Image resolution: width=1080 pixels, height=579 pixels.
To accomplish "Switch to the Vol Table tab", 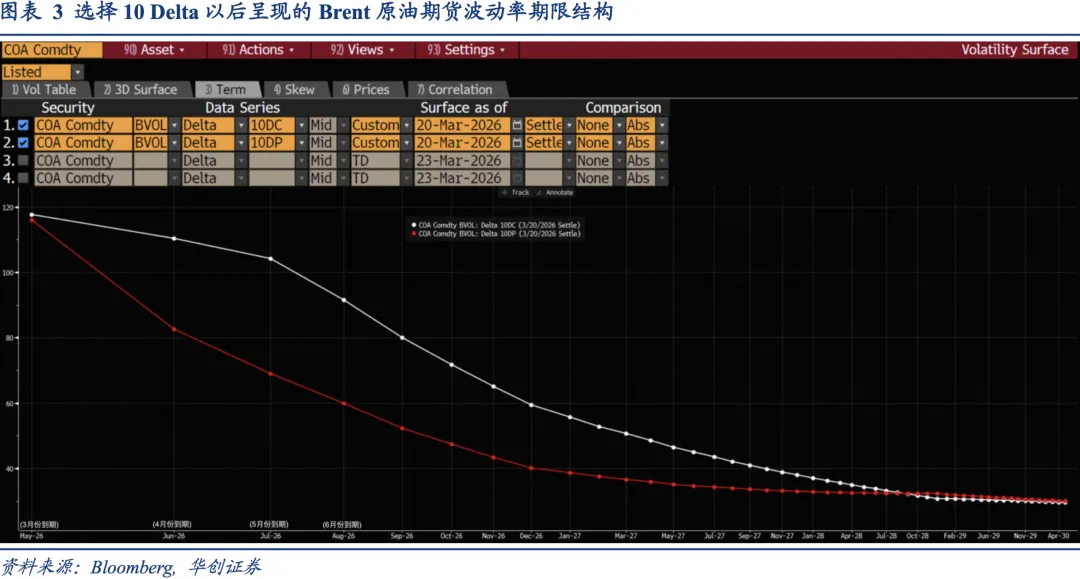I will point(45,90).
